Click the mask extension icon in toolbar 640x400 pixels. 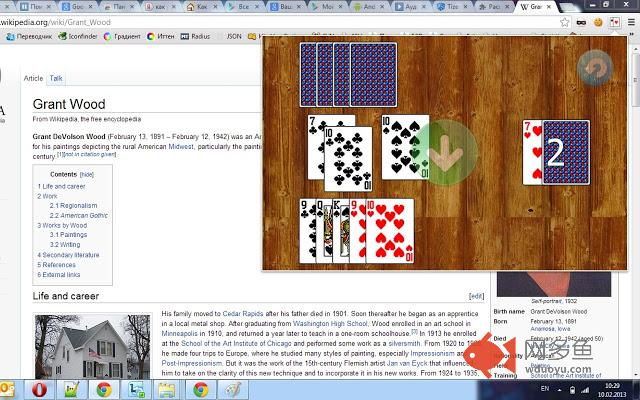(x=581, y=22)
